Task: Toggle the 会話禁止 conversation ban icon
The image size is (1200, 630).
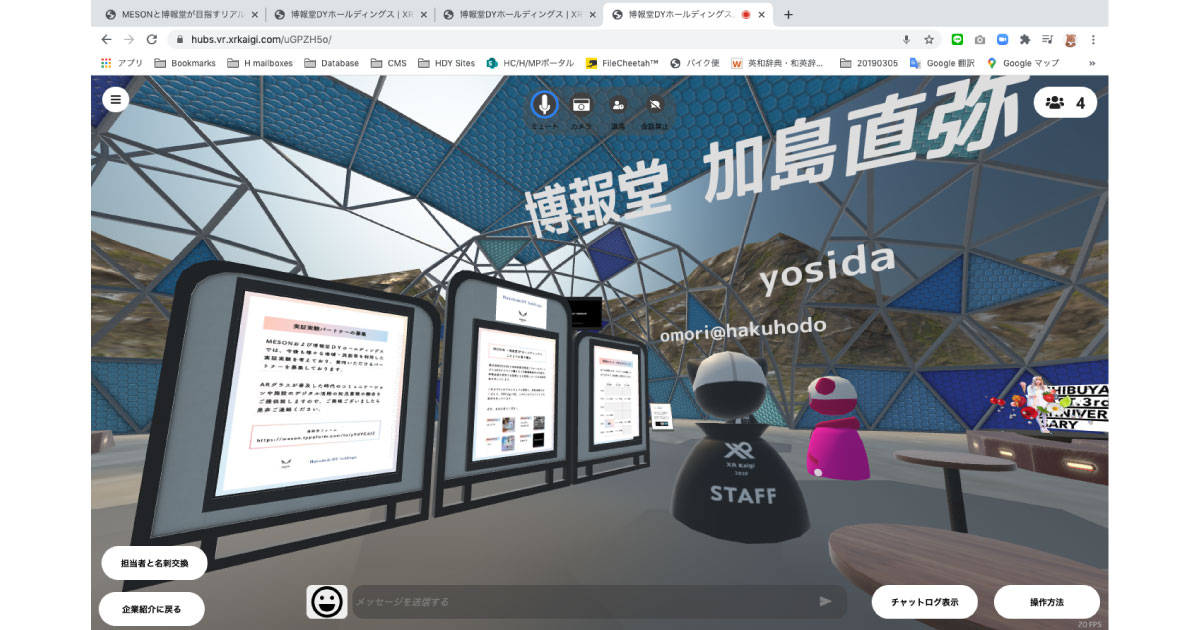Action: 655,104
